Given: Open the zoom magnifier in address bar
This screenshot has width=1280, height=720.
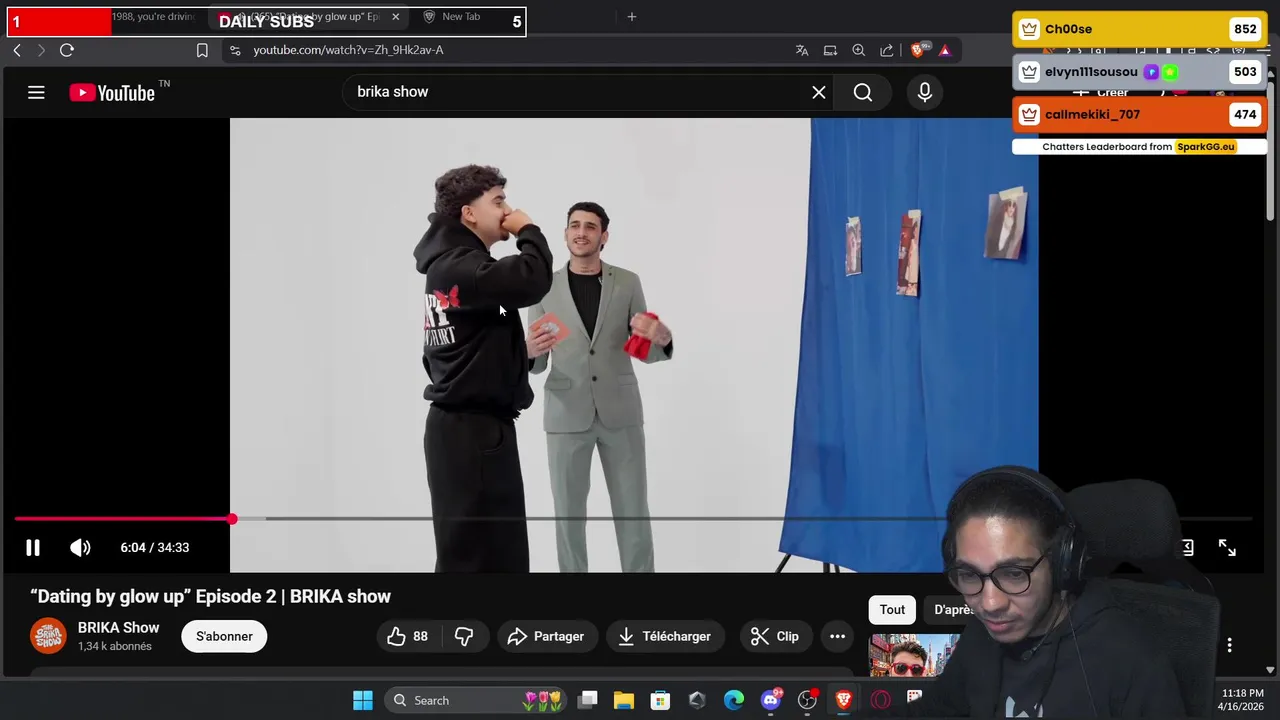Looking at the screenshot, I should click(x=859, y=50).
